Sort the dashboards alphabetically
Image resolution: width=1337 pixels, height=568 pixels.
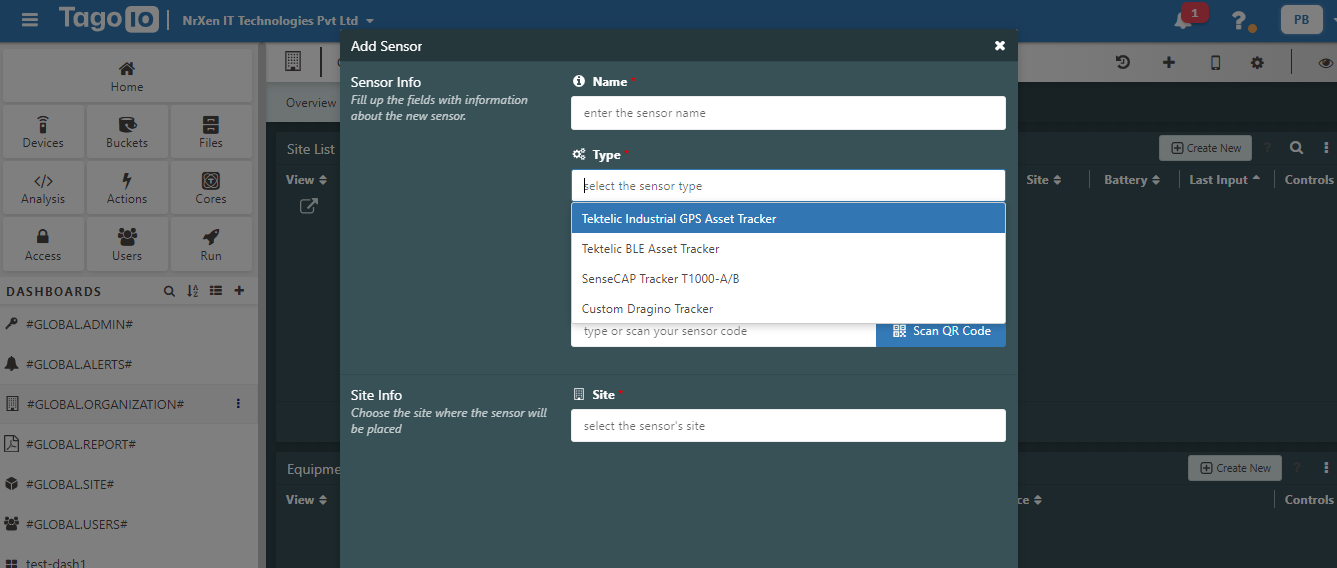[193, 291]
